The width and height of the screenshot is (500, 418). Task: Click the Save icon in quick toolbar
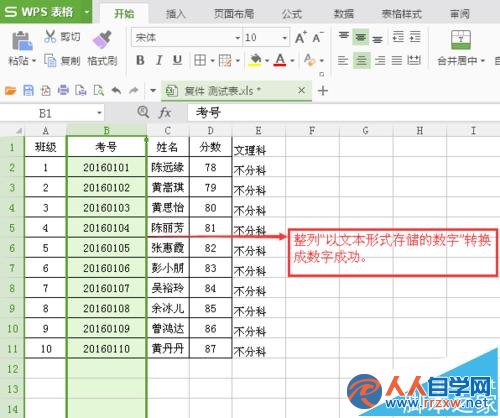click(28, 90)
